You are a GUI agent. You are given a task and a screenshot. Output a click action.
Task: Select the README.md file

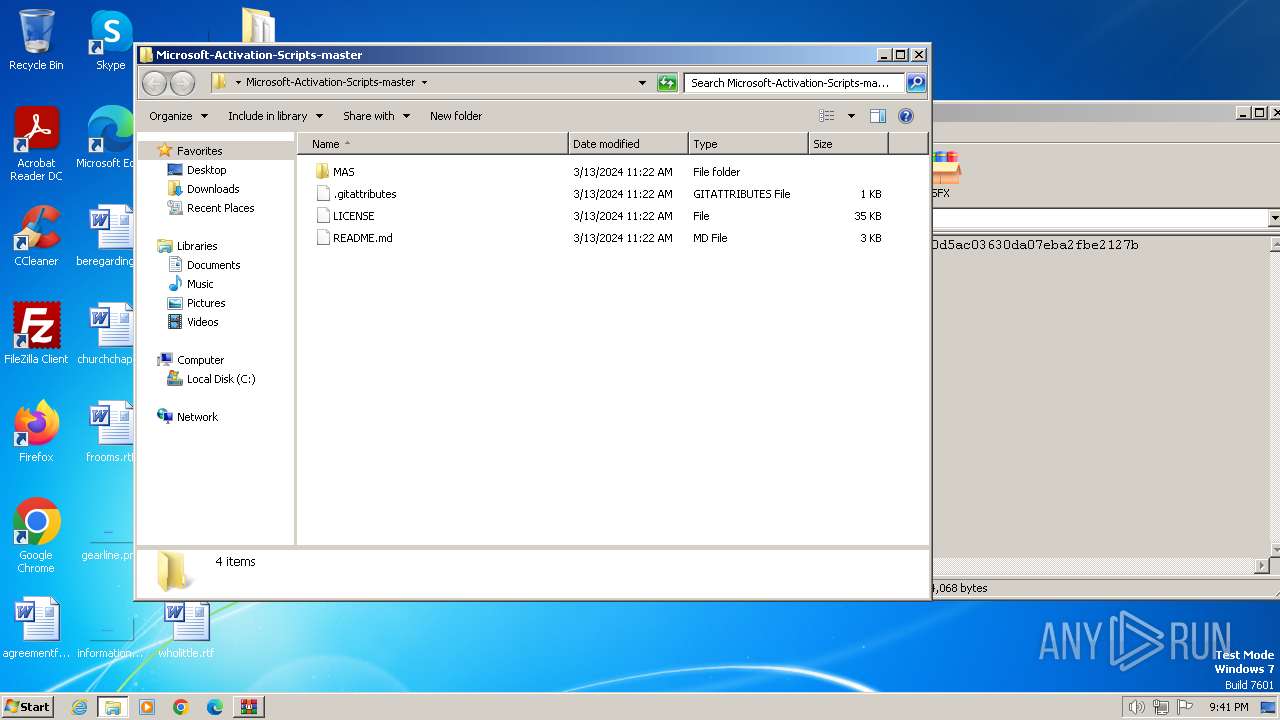click(x=354, y=238)
